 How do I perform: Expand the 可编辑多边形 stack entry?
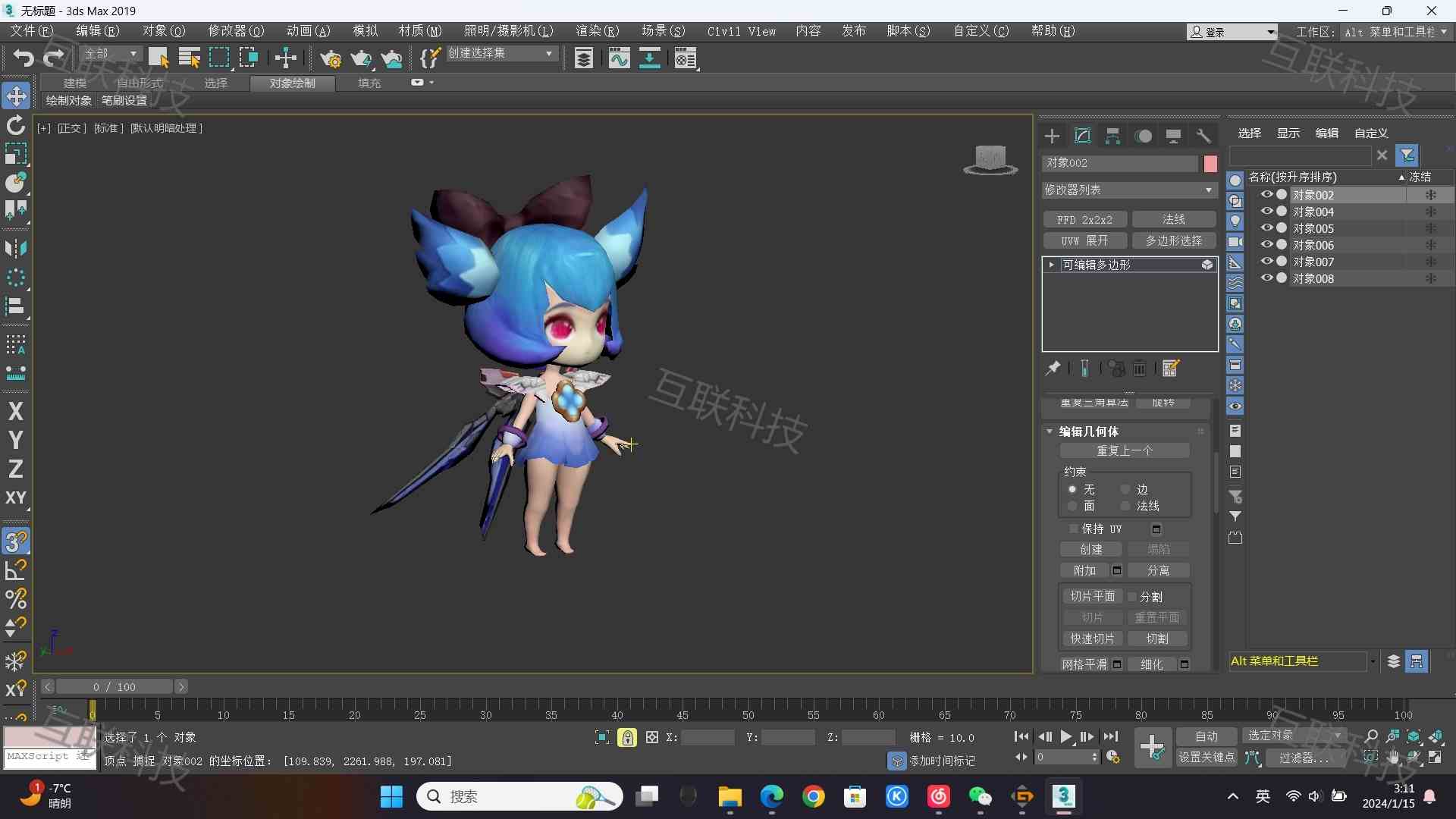click(1051, 265)
